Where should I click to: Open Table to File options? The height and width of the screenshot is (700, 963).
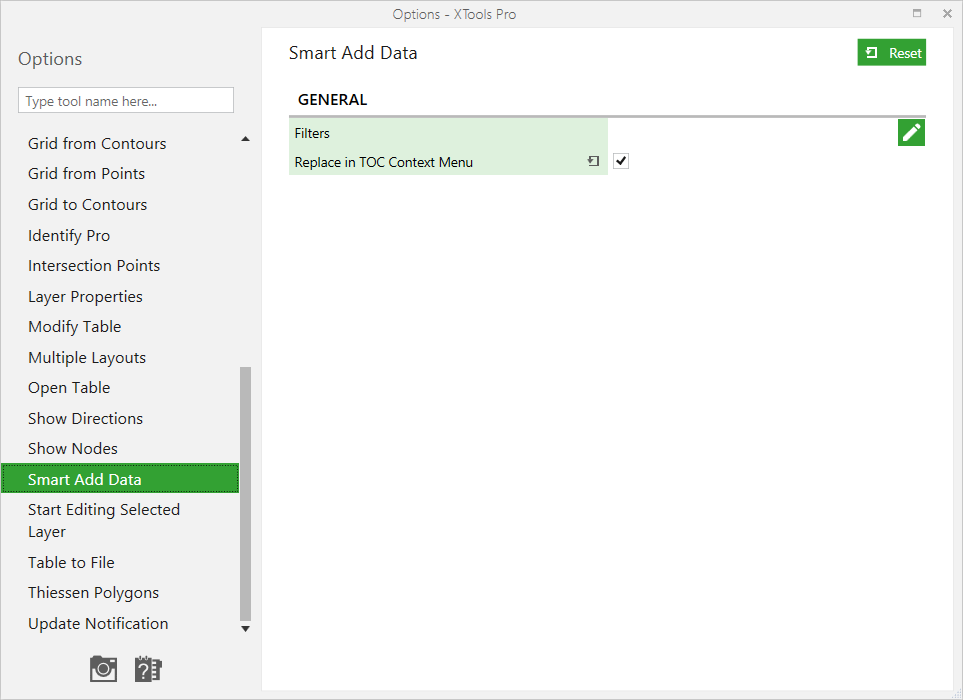[x=71, y=562]
